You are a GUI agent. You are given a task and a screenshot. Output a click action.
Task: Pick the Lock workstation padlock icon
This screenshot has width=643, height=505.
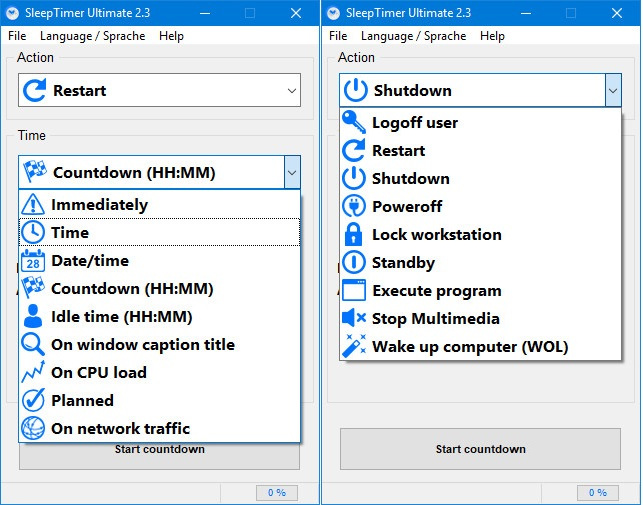point(353,234)
